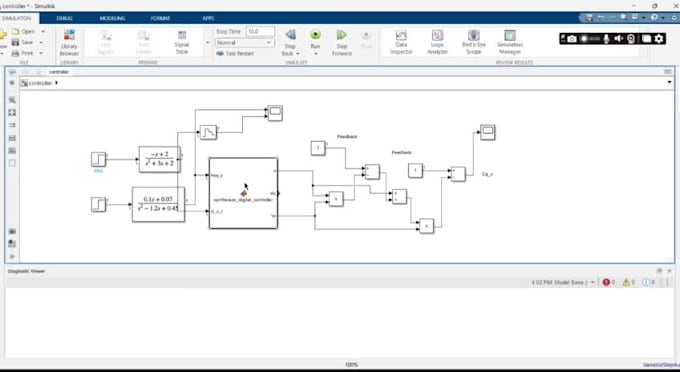Select the top Step source block
The image size is (680, 372).
pos(98,159)
